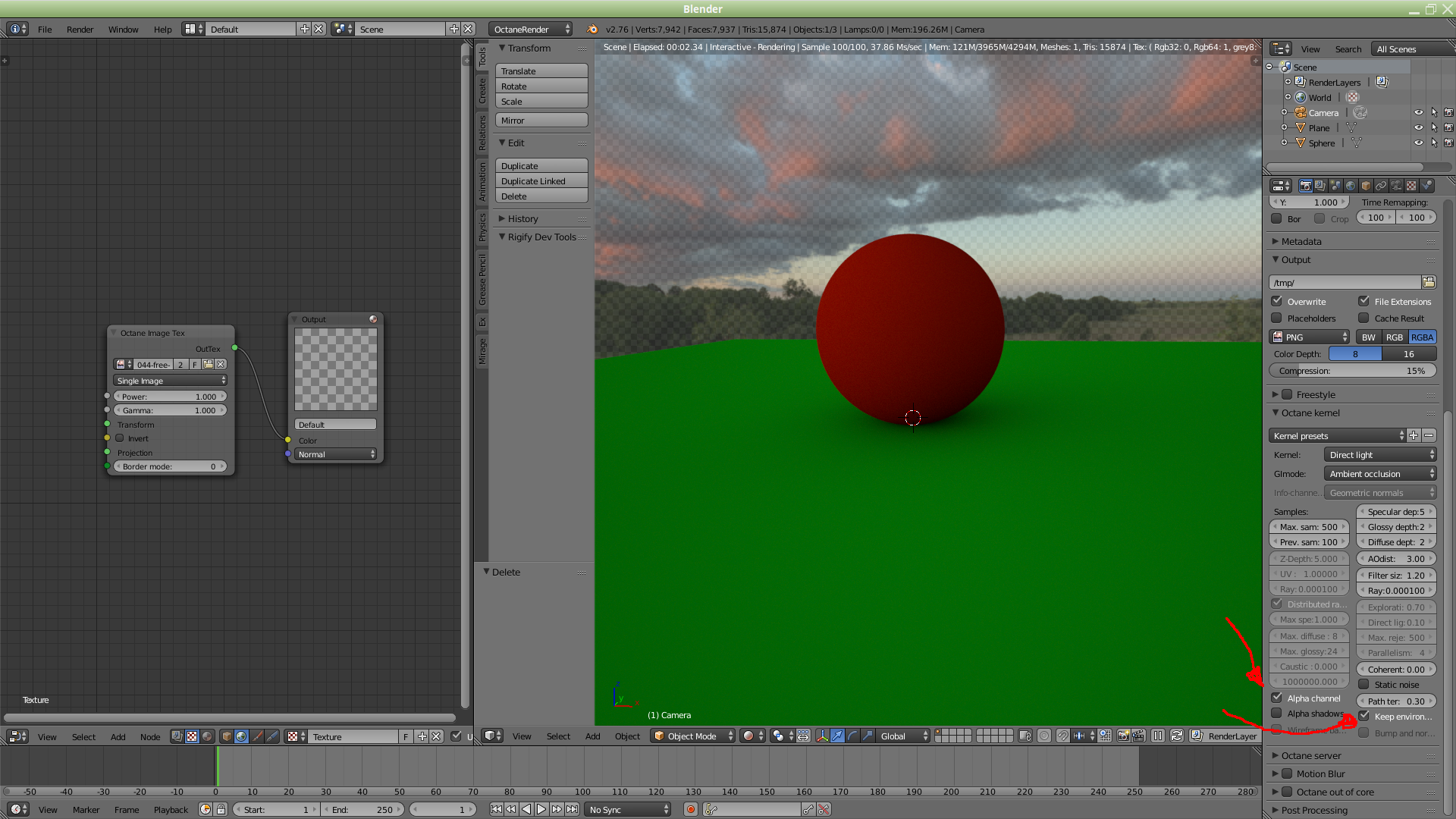Hide the Sphere object with eye icon
Viewport: 1456px width, 819px height.
point(1418,143)
